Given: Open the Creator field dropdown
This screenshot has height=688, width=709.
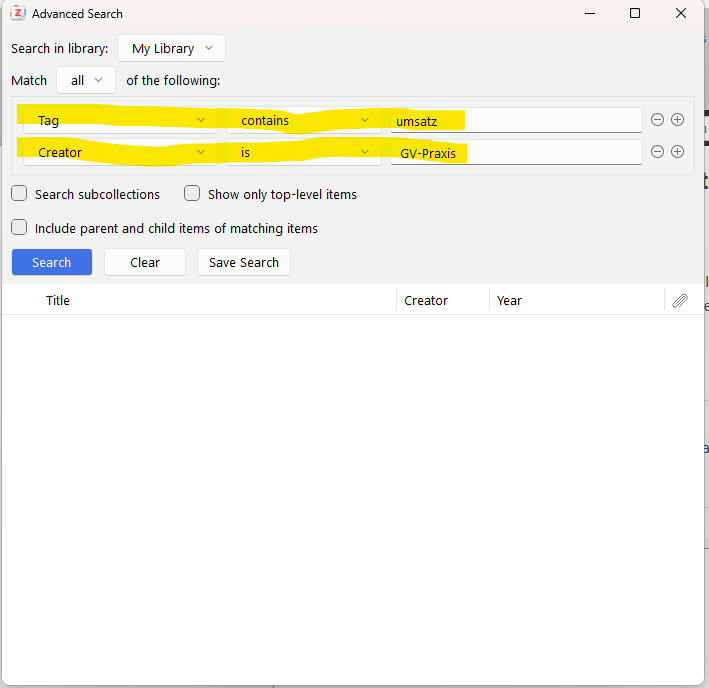Looking at the screenshot, I should (x=120, y=152).
